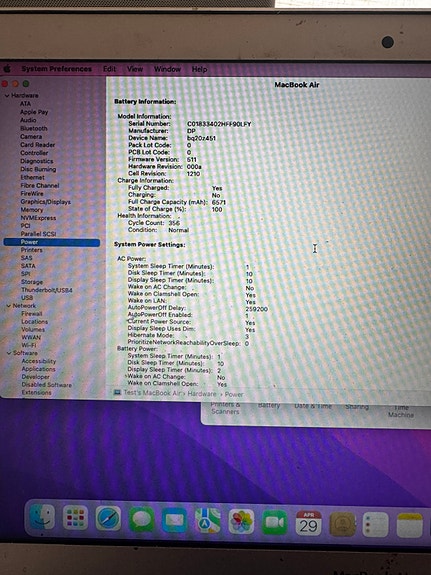Select Wi-Fi under Network

click(x=29, y=345)
